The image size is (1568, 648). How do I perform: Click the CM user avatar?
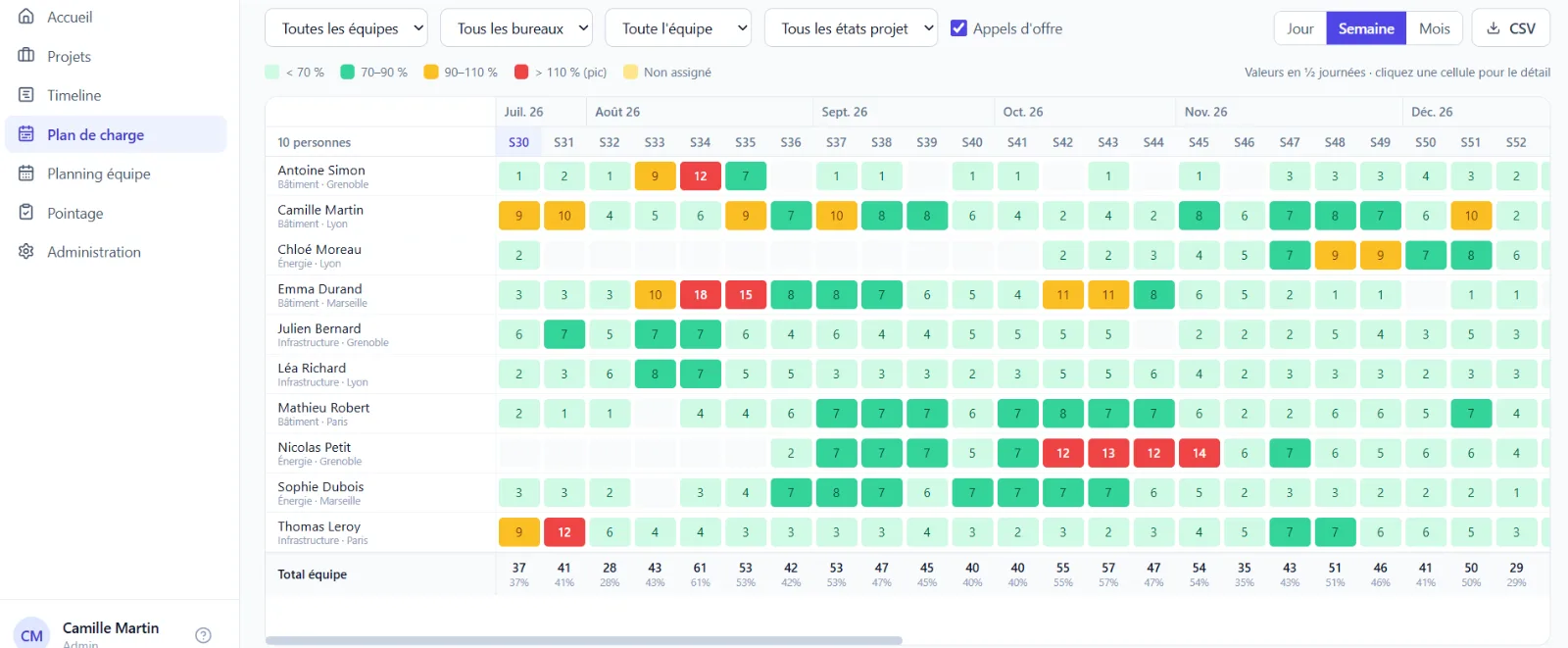point(31,635)
